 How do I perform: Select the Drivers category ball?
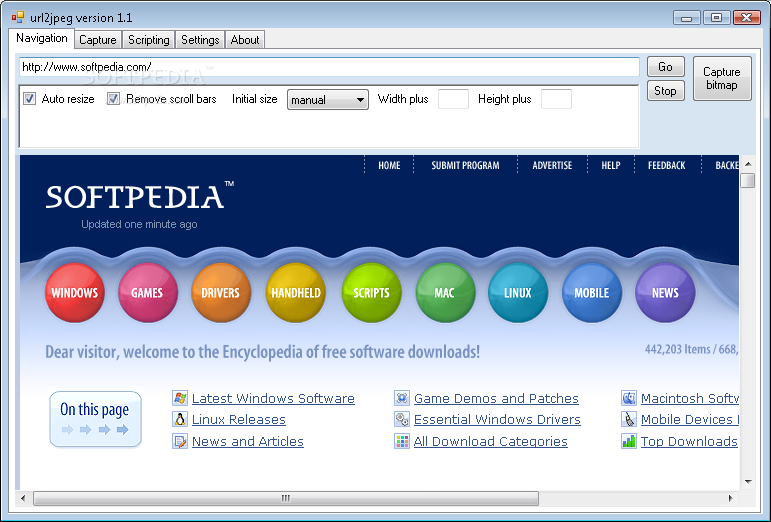(221, 293)
